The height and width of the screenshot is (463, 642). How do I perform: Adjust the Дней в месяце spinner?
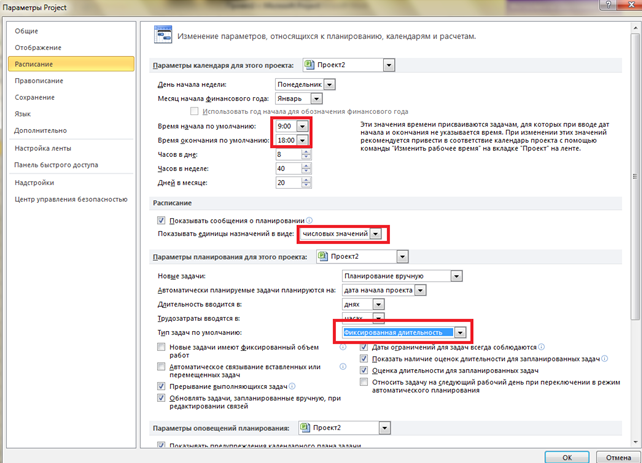point(306,183)
